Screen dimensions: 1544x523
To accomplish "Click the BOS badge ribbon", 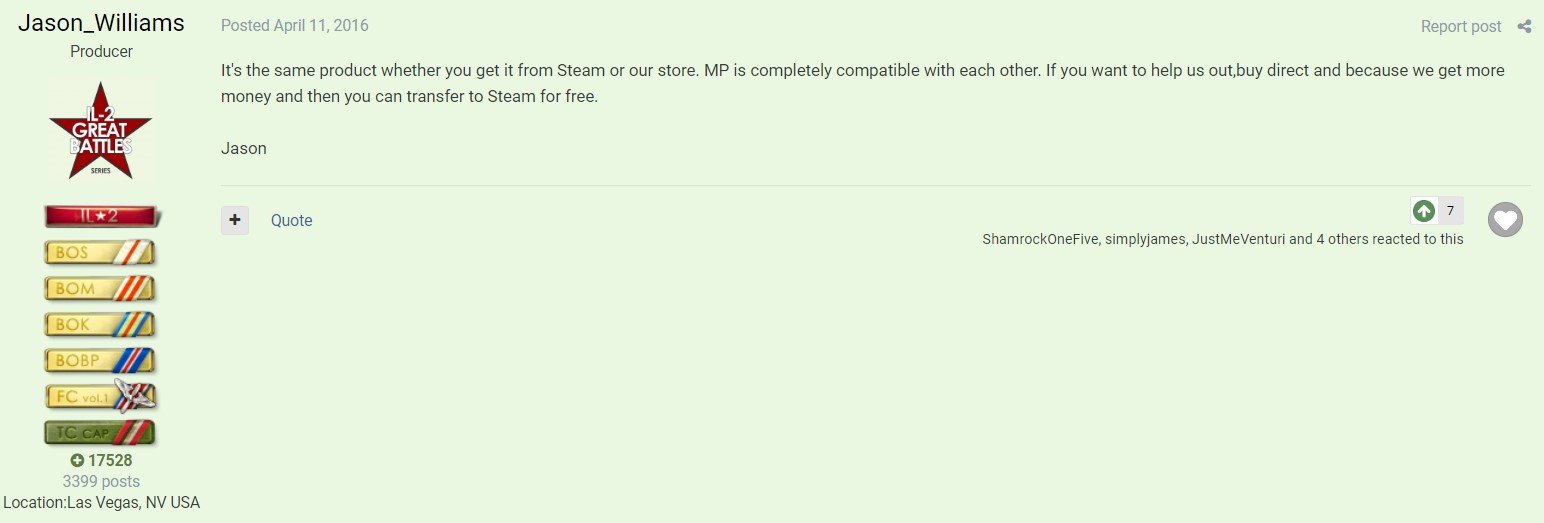I will [100, 252].
